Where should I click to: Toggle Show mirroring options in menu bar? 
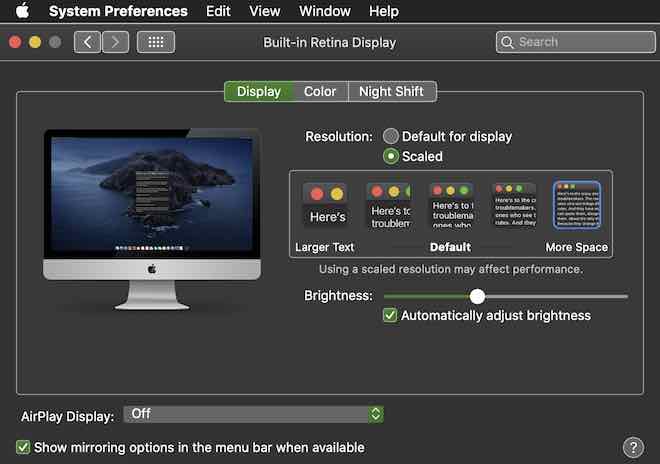(23, 447)
